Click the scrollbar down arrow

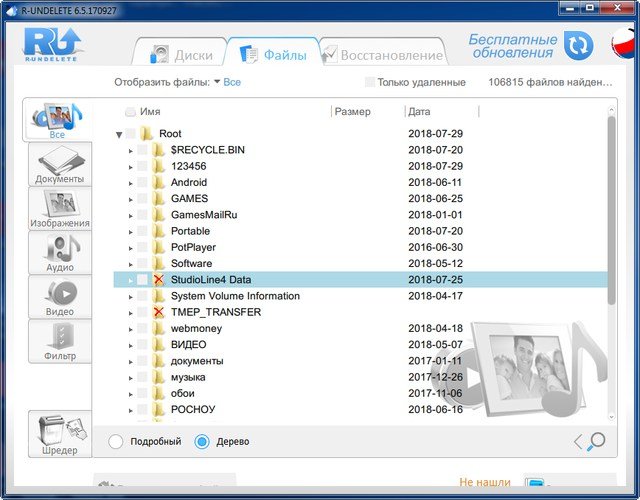point(611,417)
